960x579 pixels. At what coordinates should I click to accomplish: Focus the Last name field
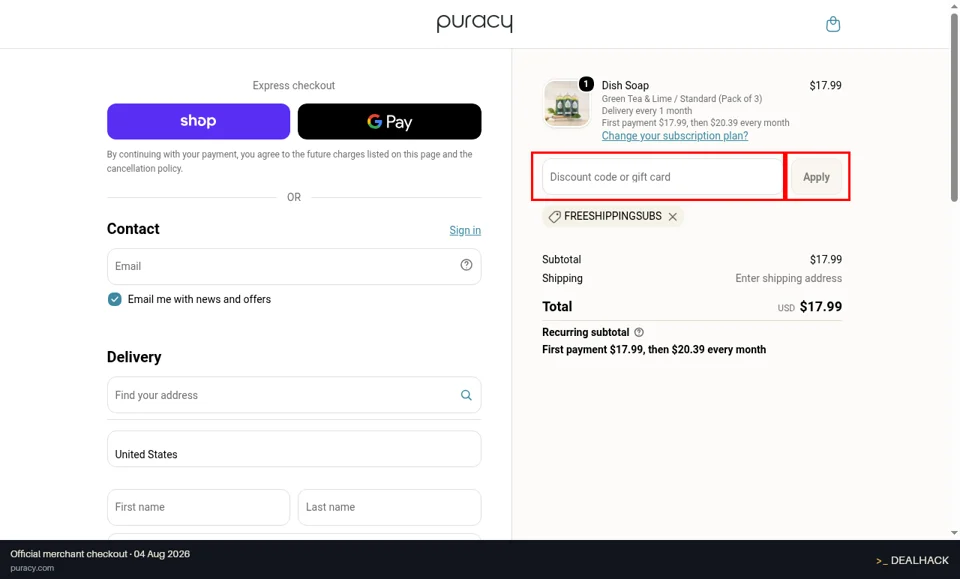(x=389, y=507)
